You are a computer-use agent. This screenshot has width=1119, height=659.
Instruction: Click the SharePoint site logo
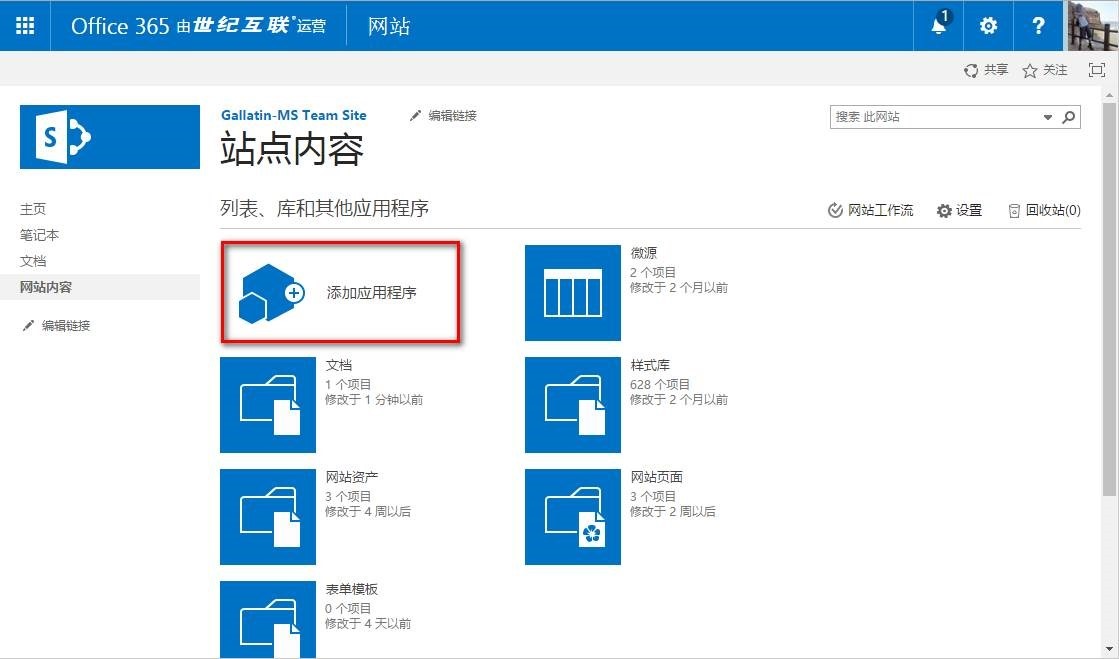click(110, 137)
